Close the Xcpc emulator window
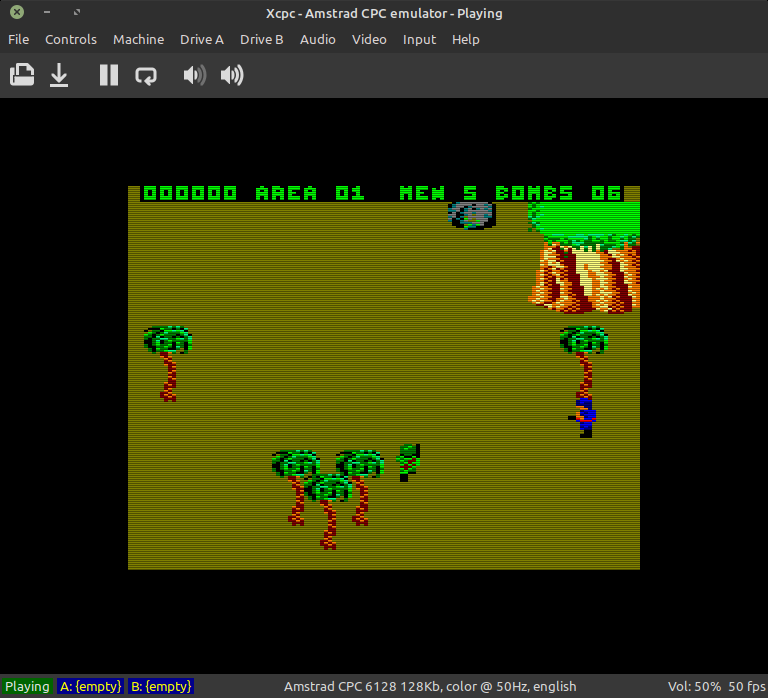The height and width of the screenshot is (698, 768). (x=17, y=12)
